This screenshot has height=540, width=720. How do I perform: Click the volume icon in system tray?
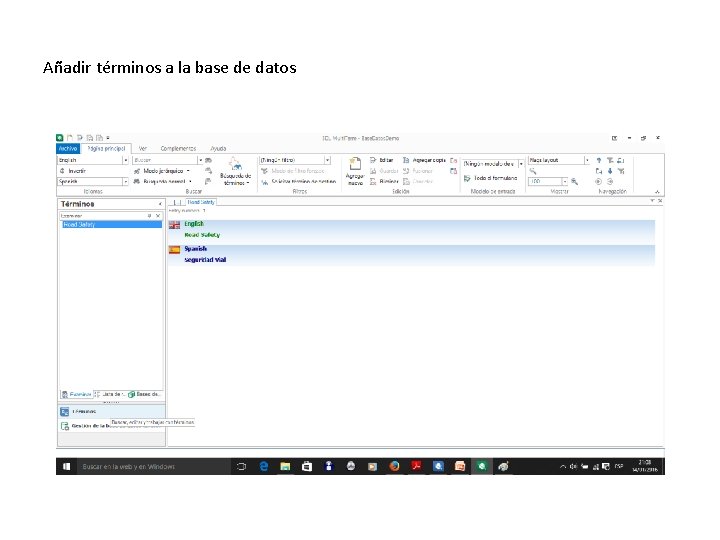point(573,466)
